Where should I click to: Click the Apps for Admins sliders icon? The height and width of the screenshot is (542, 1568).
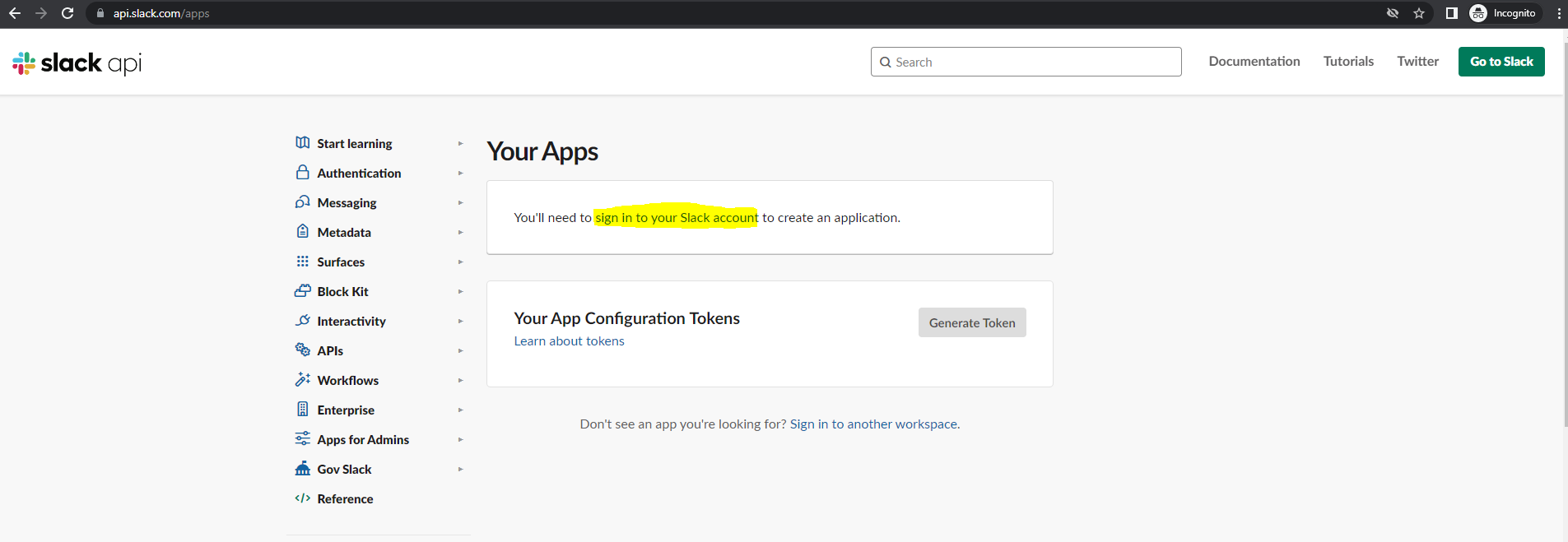(303, 438)
